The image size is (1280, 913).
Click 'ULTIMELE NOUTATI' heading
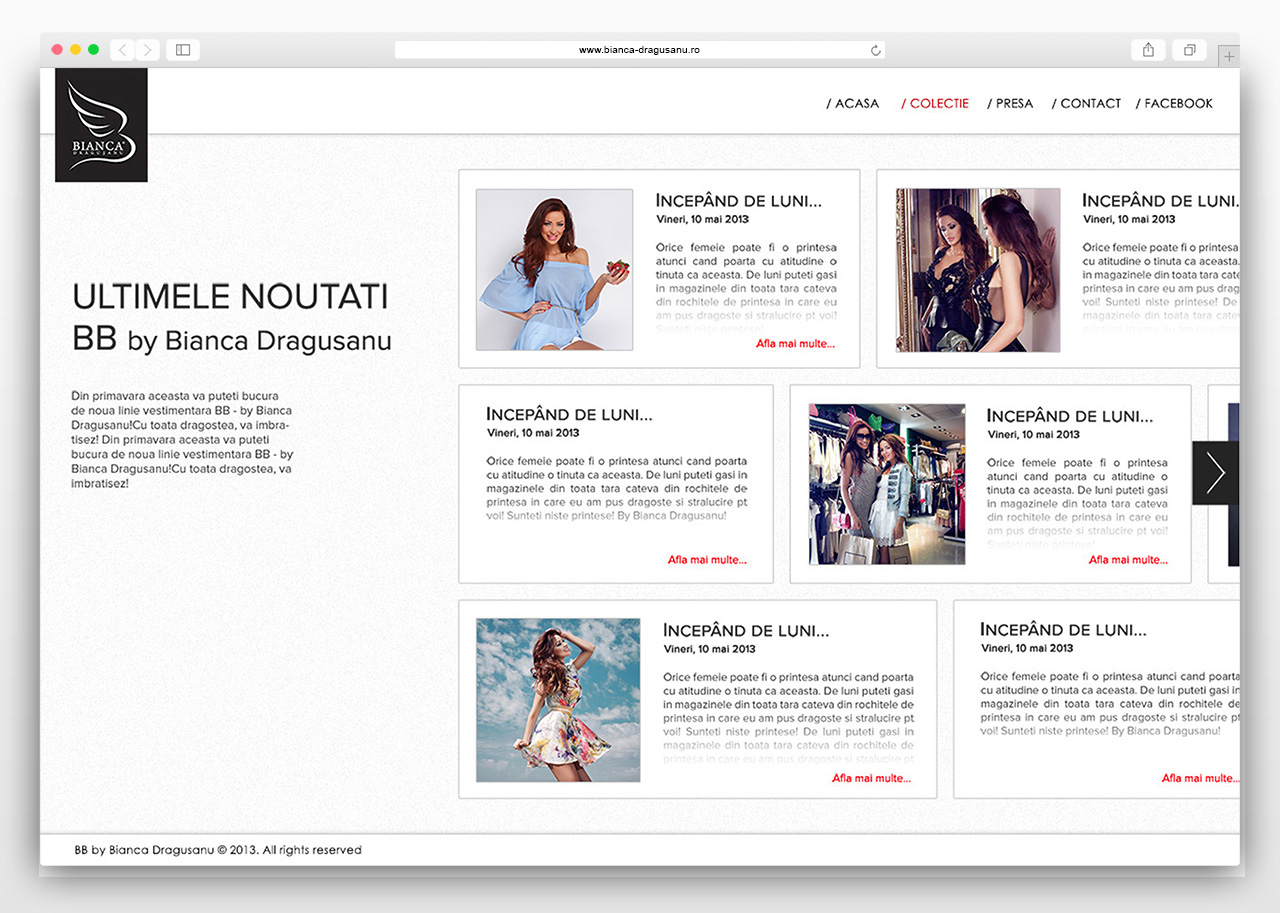click(x=230, y=297)
